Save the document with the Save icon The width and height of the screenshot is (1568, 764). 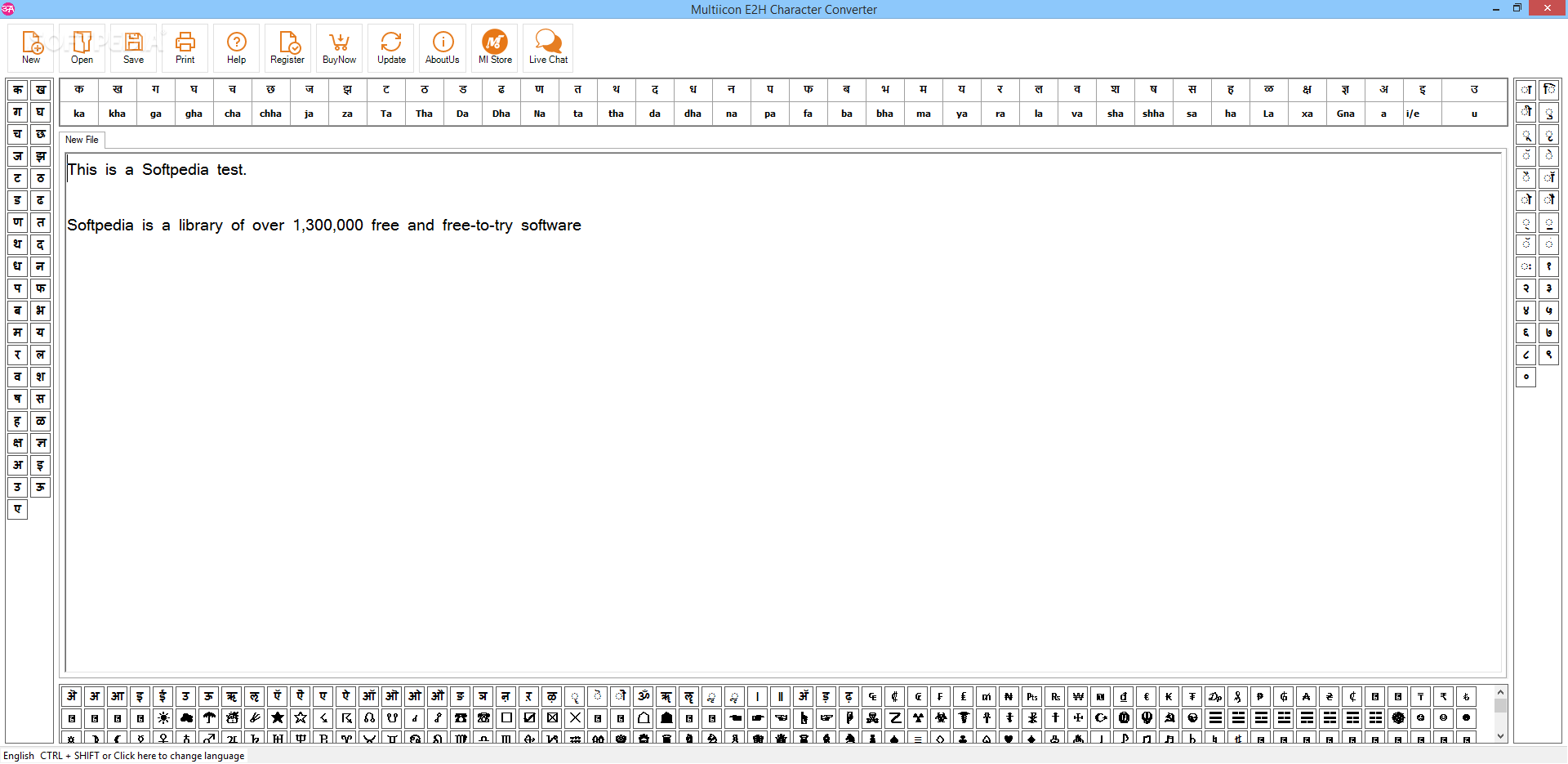click(134, 47)
